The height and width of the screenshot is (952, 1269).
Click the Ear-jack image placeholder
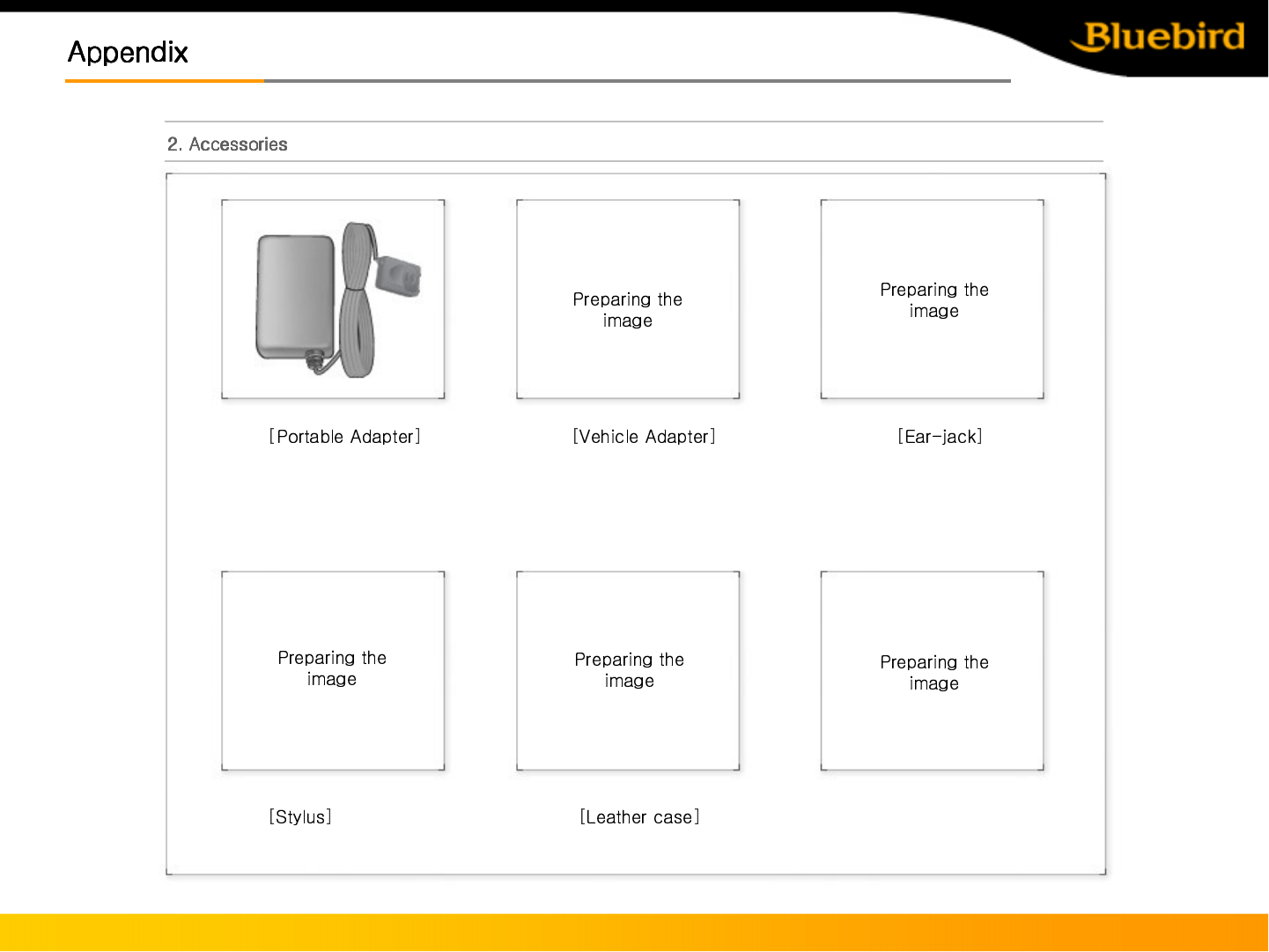coord(933,299)
